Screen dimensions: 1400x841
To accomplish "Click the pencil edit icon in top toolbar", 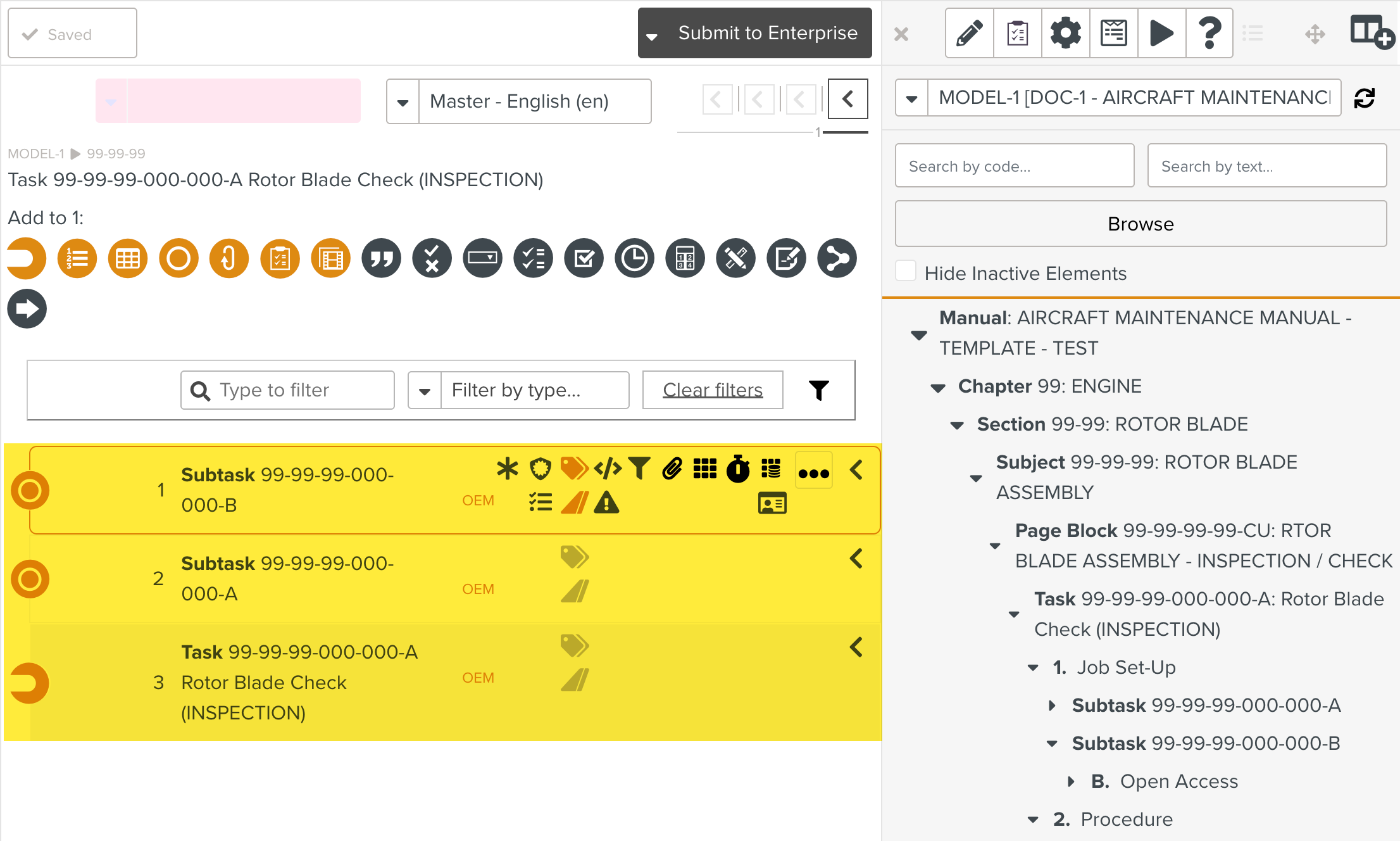I will 969,33.
